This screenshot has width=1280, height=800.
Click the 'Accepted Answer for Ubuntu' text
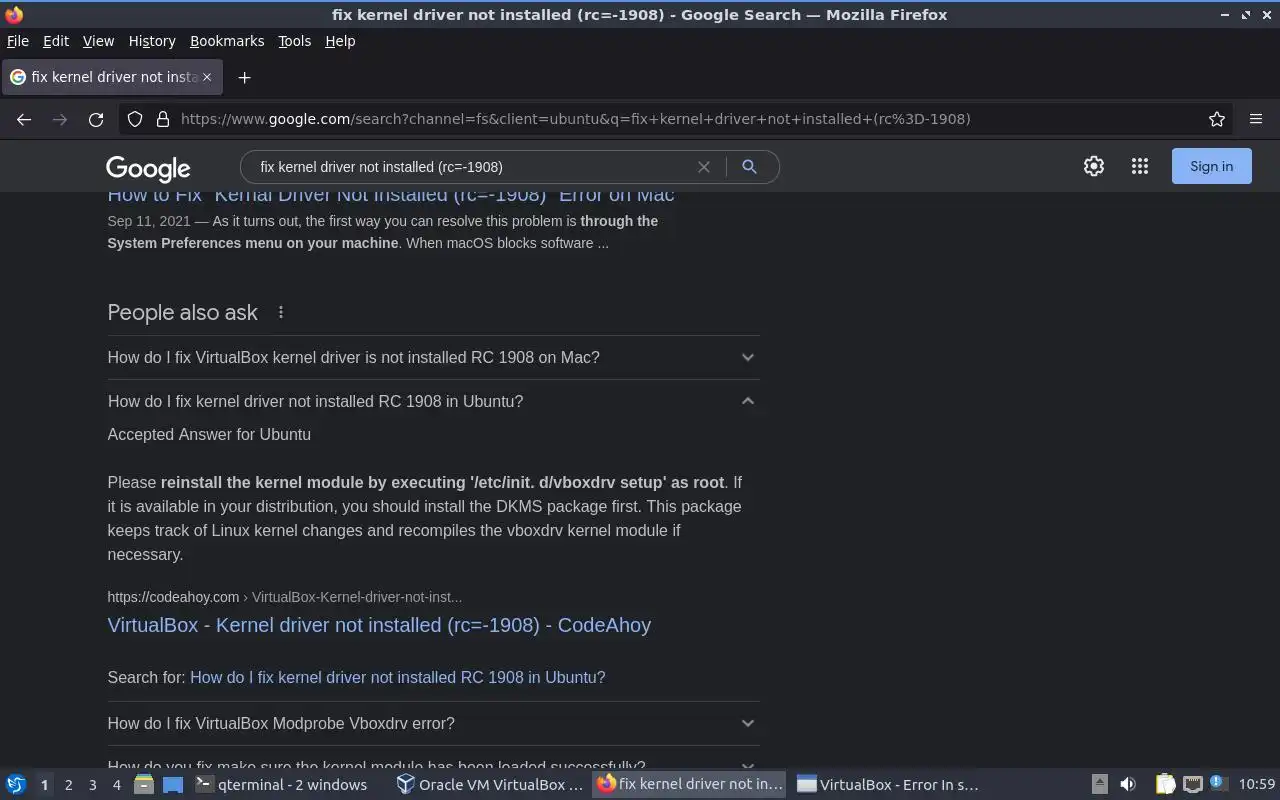[209, 435]
